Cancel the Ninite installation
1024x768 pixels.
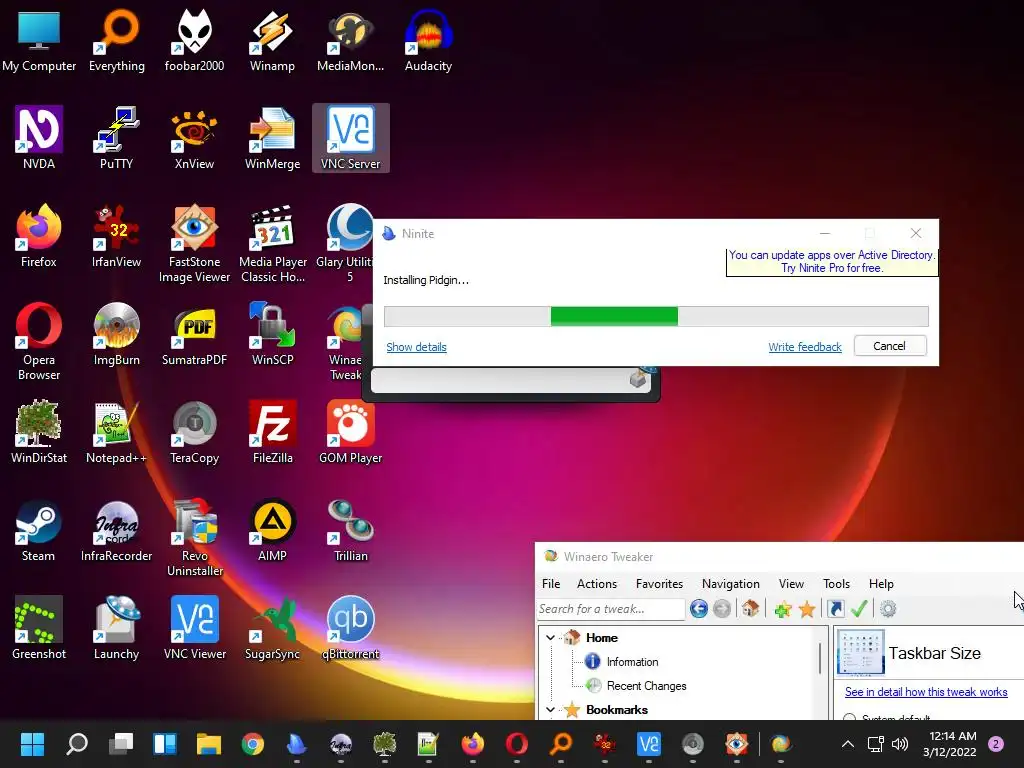click(x=889, y=346)
